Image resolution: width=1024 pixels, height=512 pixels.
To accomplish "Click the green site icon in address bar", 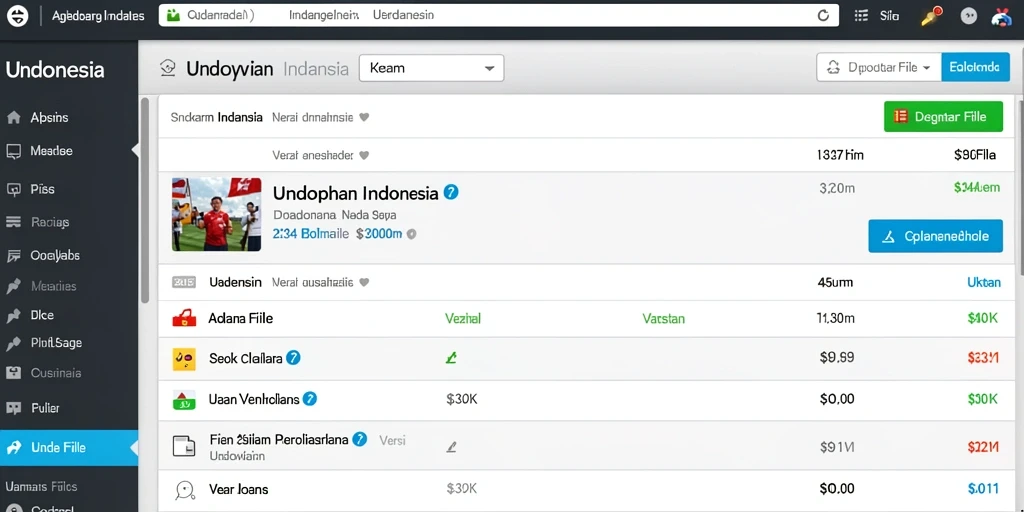I will pos(173,16).
